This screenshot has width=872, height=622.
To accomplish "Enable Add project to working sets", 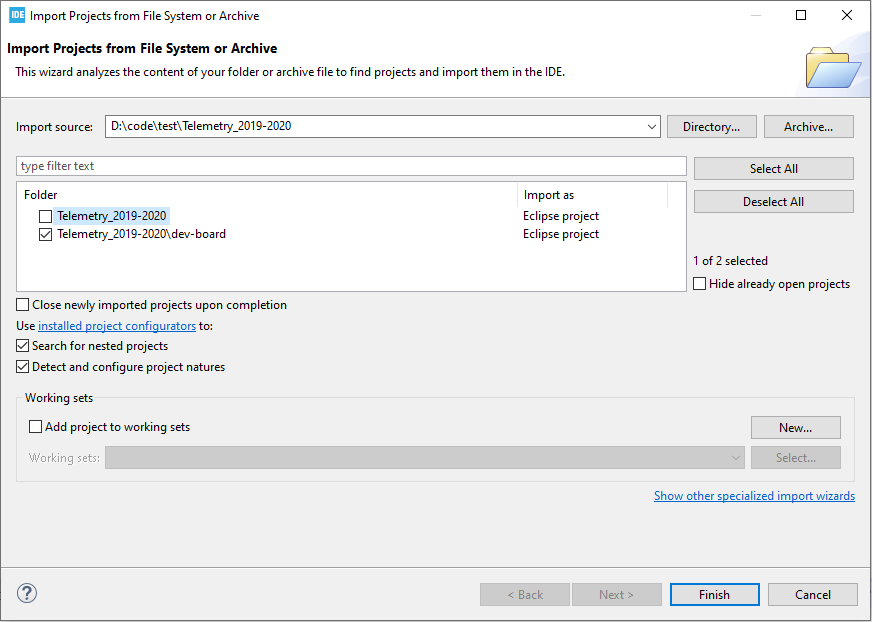I will [x=36, y=427].
